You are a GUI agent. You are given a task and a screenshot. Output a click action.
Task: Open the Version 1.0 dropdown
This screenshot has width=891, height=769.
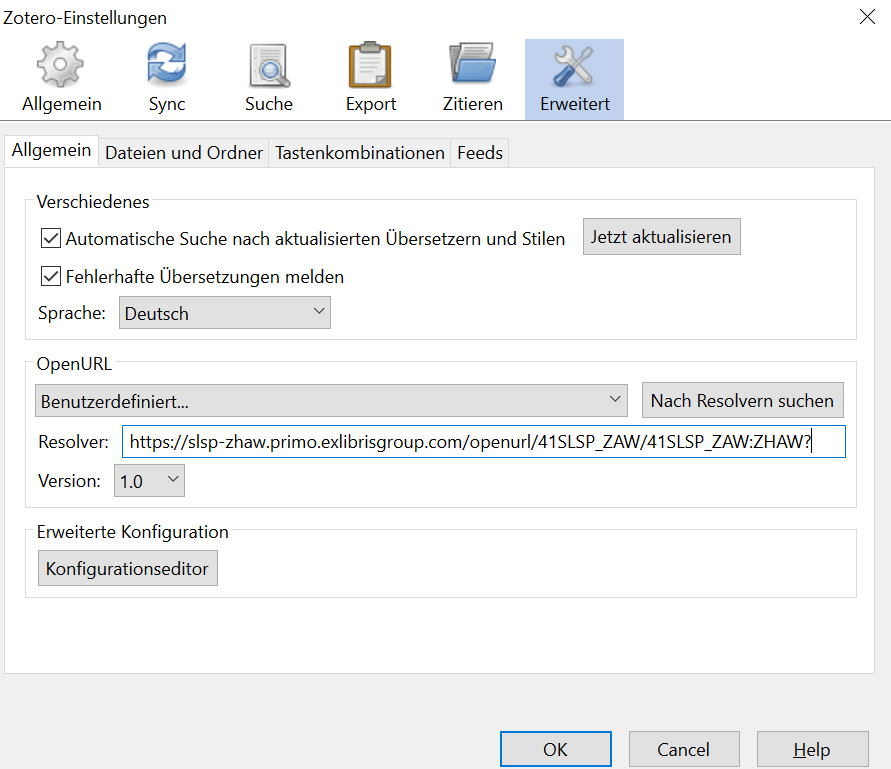pyautogui.click(x=149, y=481)
